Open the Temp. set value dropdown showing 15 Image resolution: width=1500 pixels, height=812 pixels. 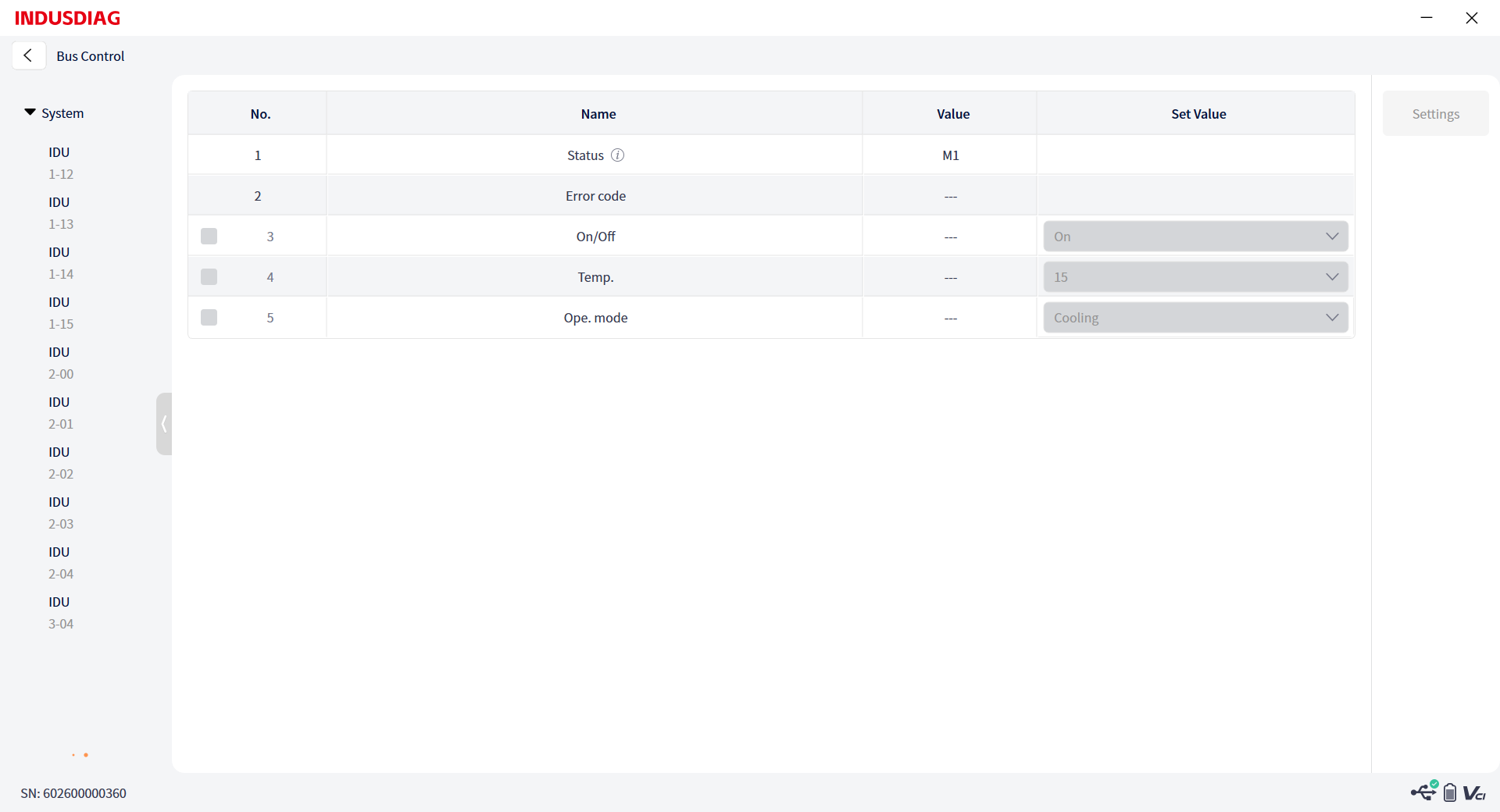(1195, 276)
